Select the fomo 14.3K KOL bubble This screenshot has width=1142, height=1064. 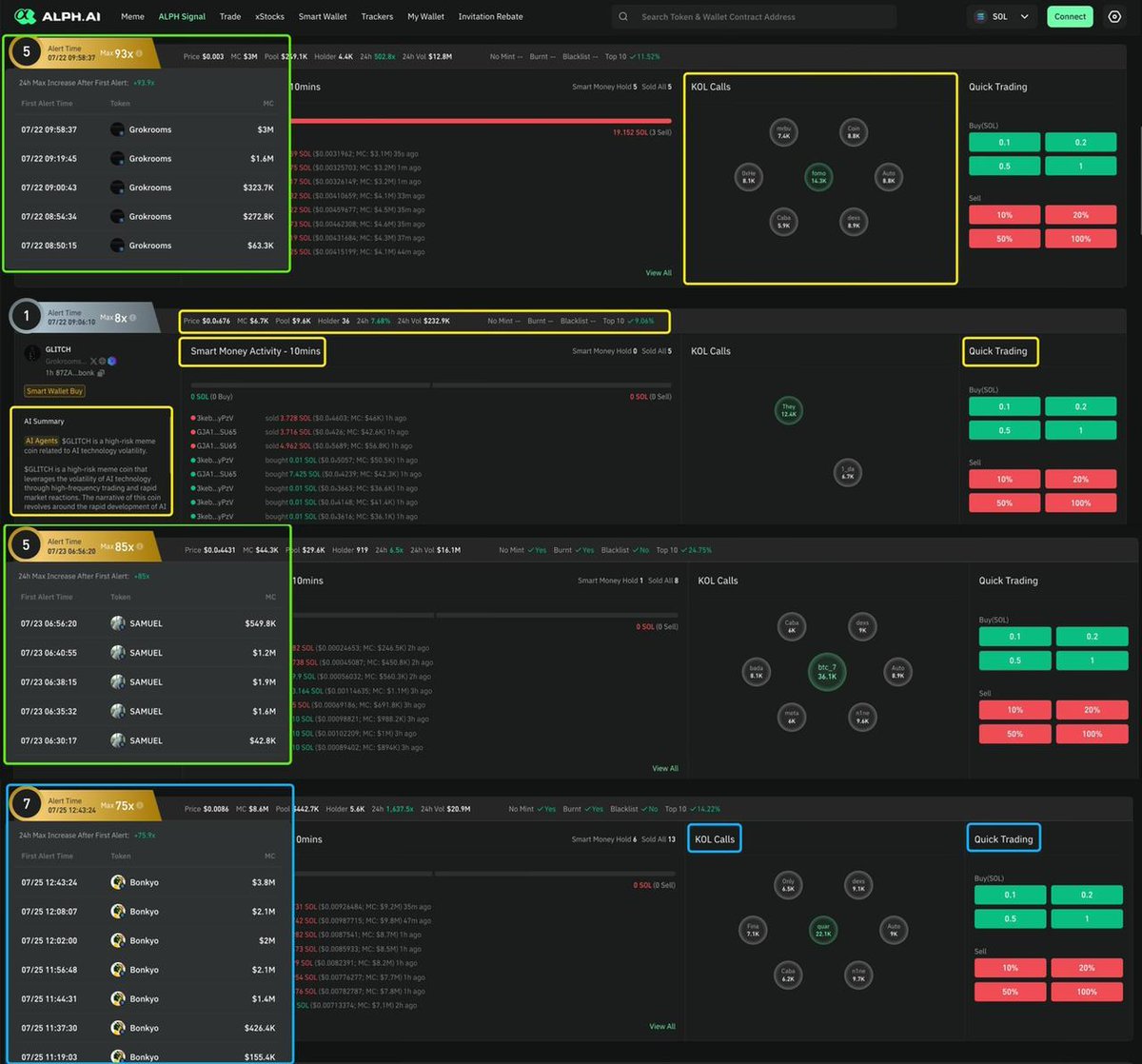(818, 176)
